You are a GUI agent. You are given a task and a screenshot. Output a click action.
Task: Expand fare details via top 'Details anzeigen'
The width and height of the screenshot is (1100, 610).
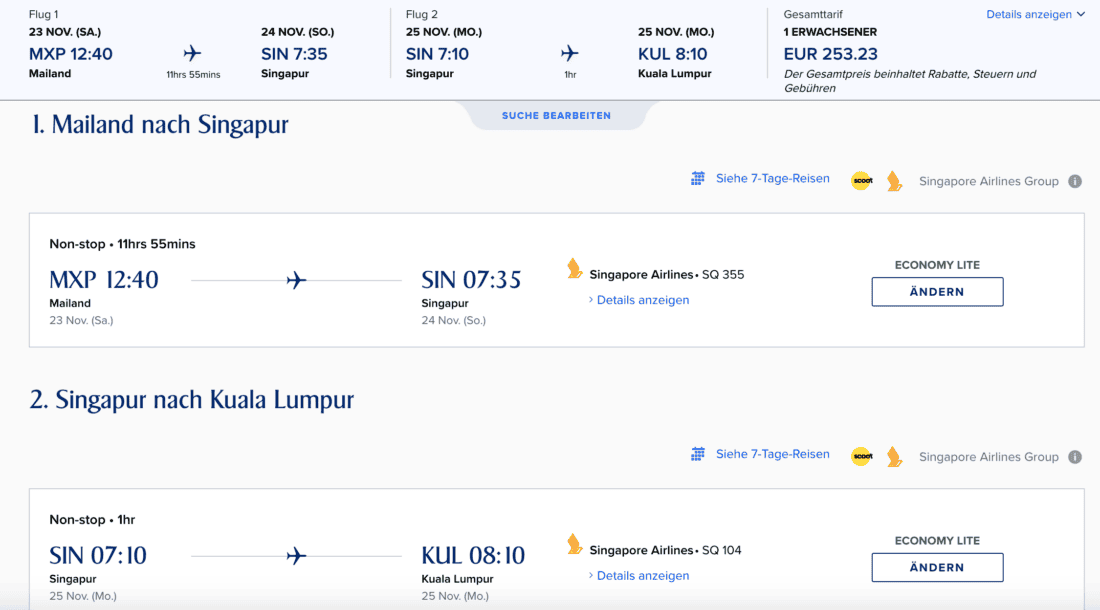1035,15
